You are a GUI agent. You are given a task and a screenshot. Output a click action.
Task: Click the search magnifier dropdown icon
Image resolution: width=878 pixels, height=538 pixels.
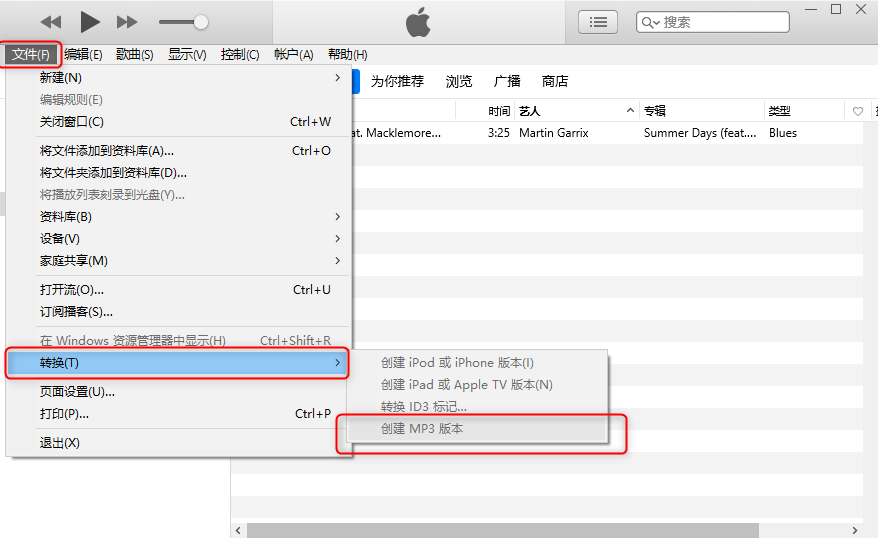pyautogui.click(x=651, y=22)
